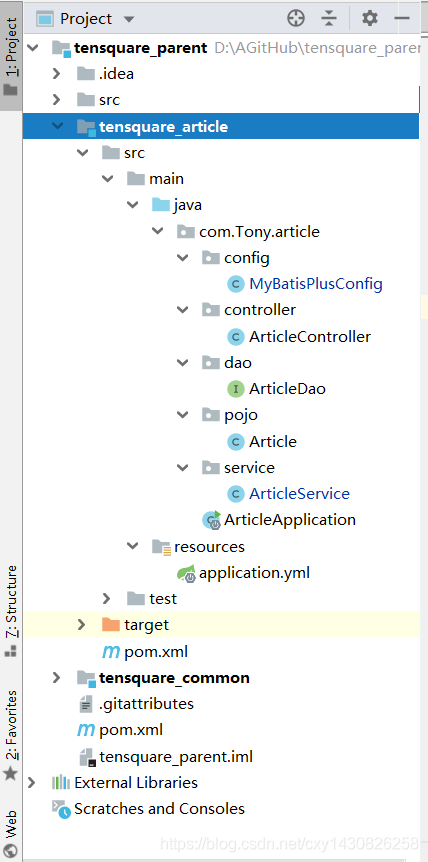Image resolution: width=428 pixels, height=862 pixels.
Task: Select the tensquare_parent.iml file name
Action: pos(176,756)
